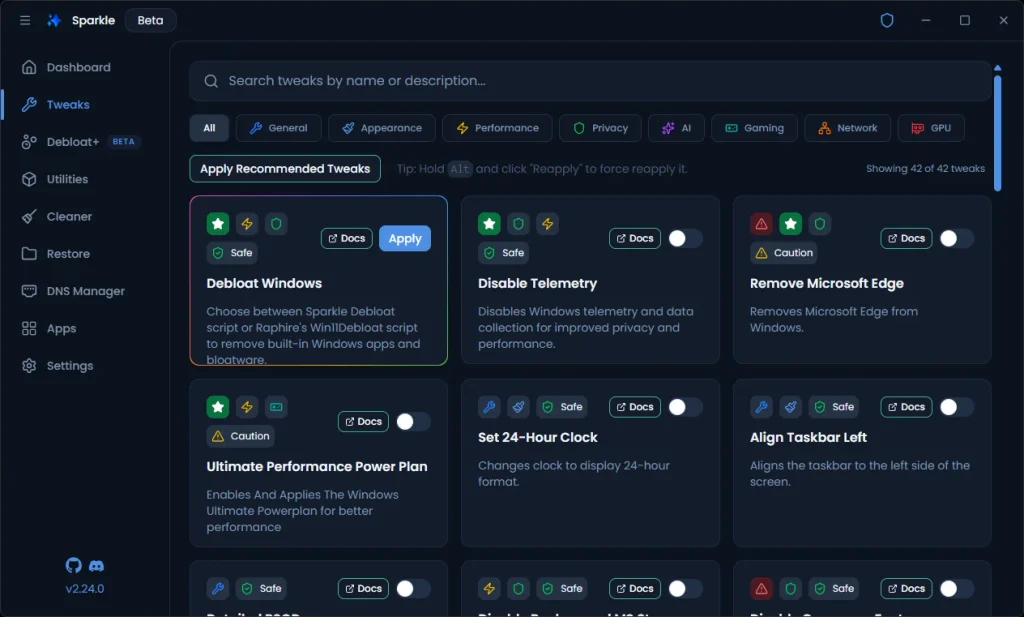Focus the Search tweaks input field
Viewport: 1024px width, 617px height.
pos(590,81)
